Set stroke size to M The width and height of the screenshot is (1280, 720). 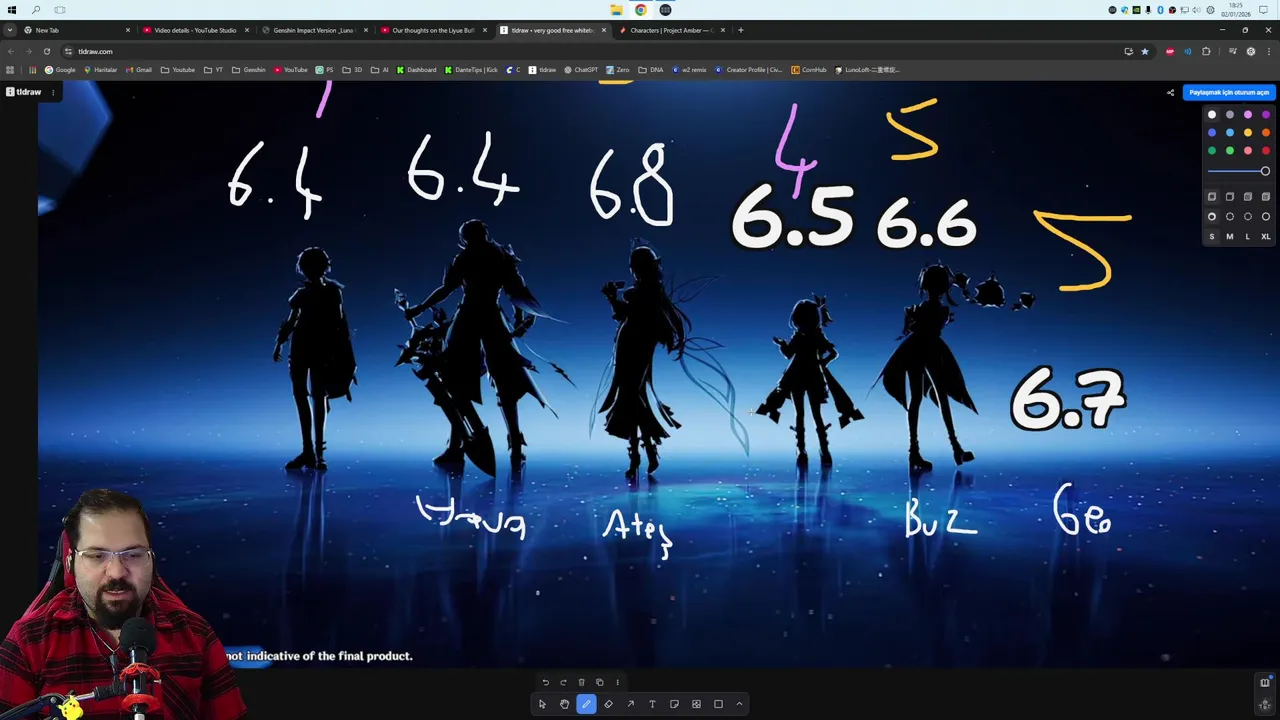(x=1230, y=237)
